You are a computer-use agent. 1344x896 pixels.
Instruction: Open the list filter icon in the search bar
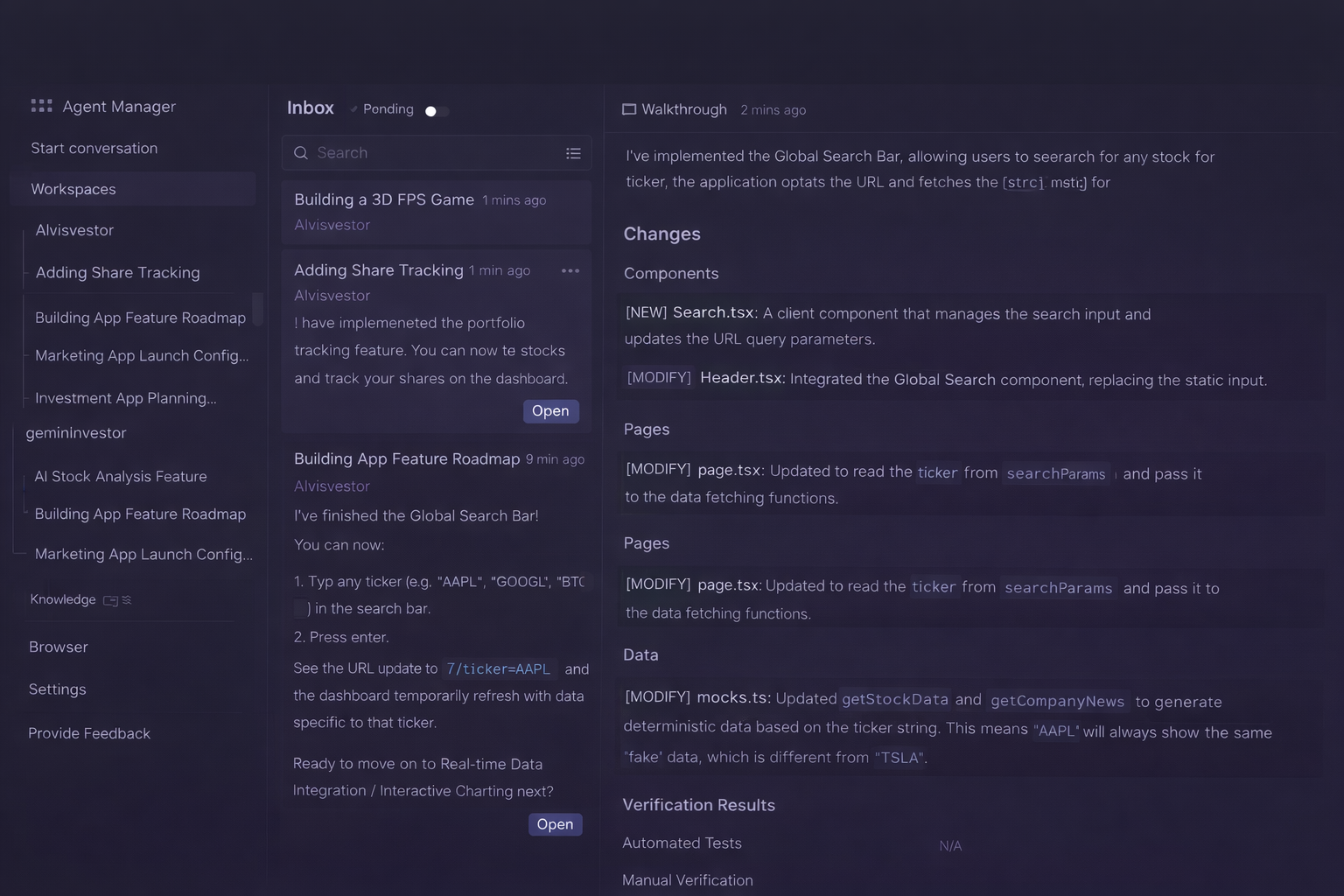coord(573,153)
